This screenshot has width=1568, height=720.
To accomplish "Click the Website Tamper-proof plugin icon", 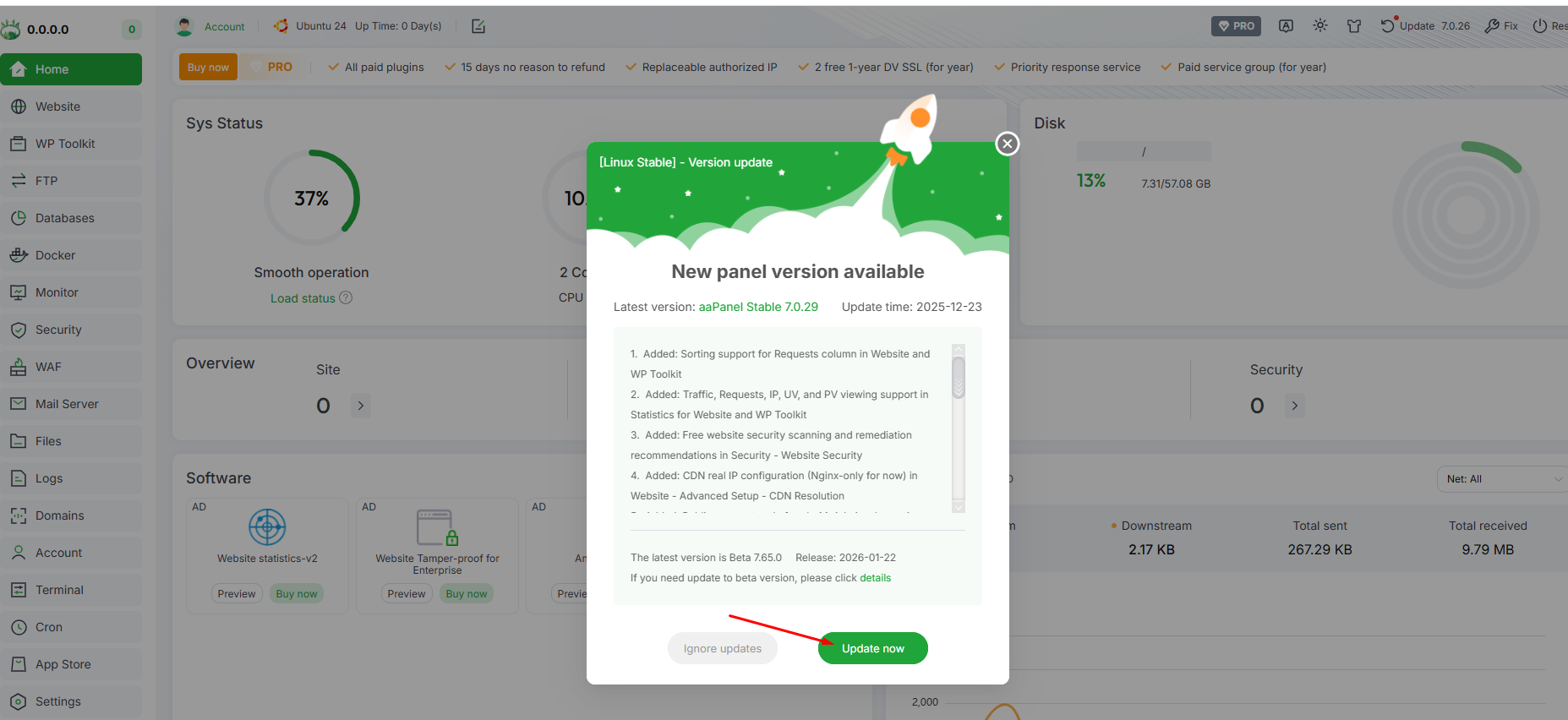I will tap(437, 527).
